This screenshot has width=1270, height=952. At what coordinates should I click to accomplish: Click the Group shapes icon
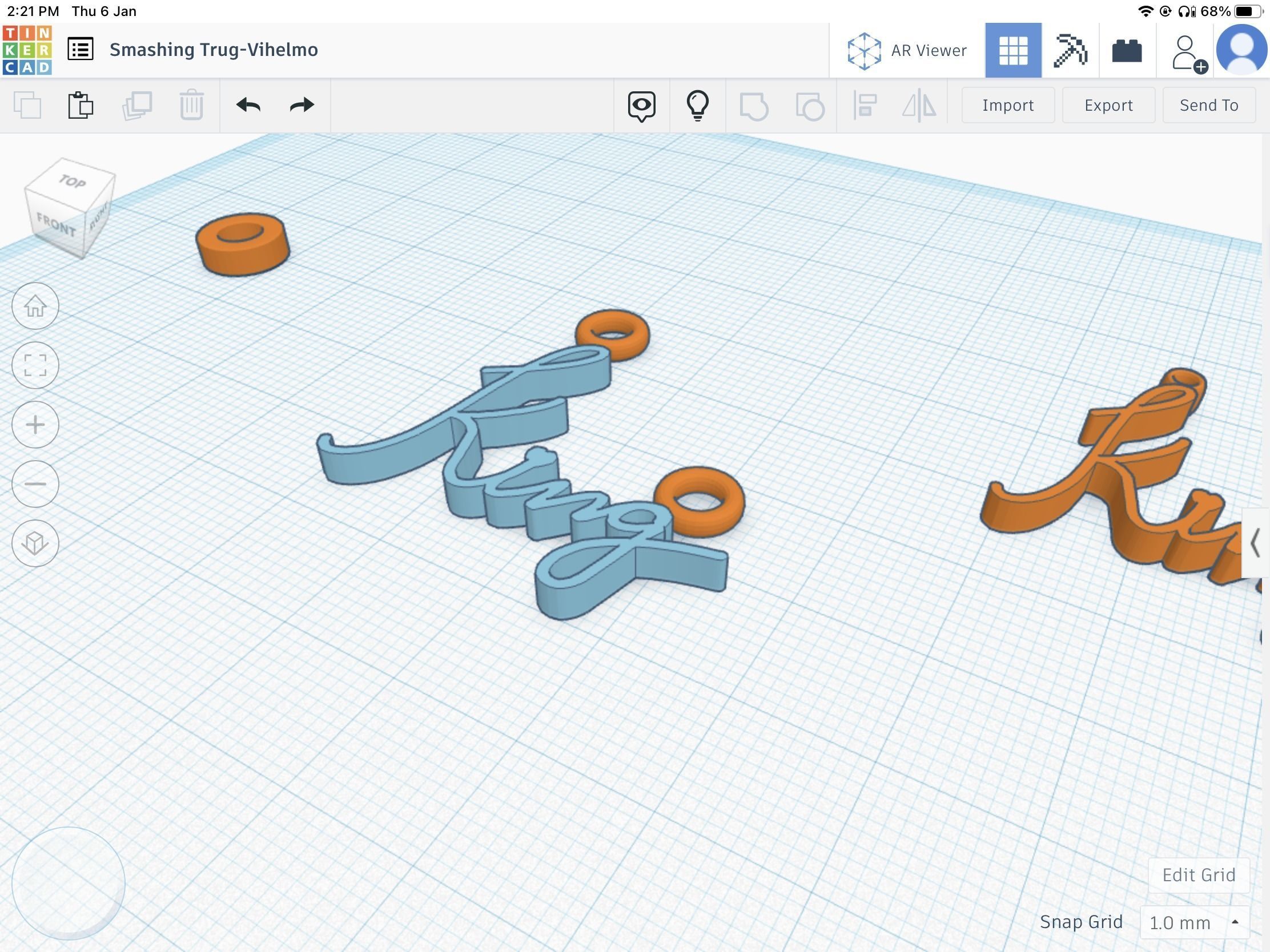tap(754, 106)
